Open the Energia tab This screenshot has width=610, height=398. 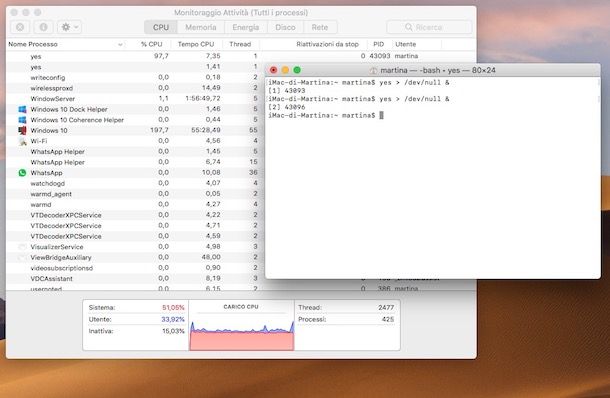(x=245, y=27)
